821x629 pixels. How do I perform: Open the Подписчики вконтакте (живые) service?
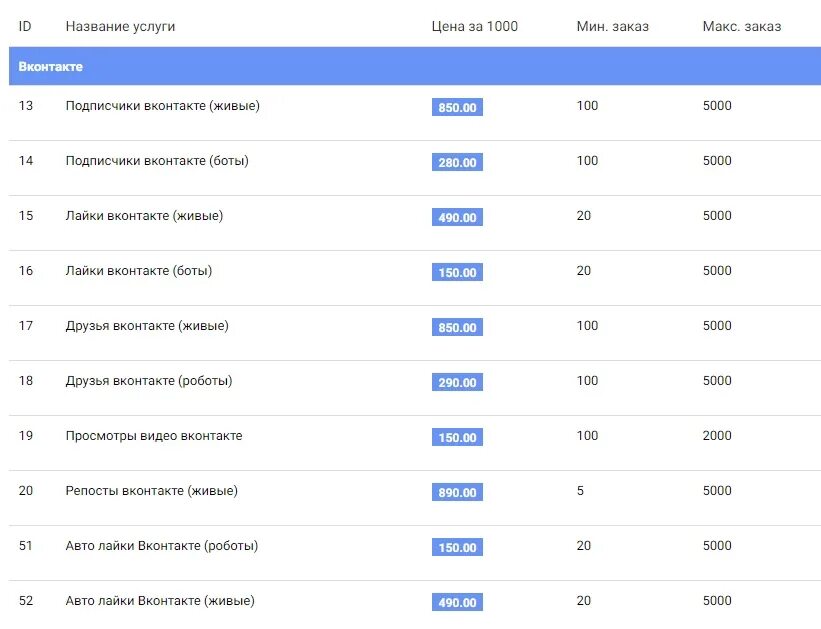coord(162,106)
